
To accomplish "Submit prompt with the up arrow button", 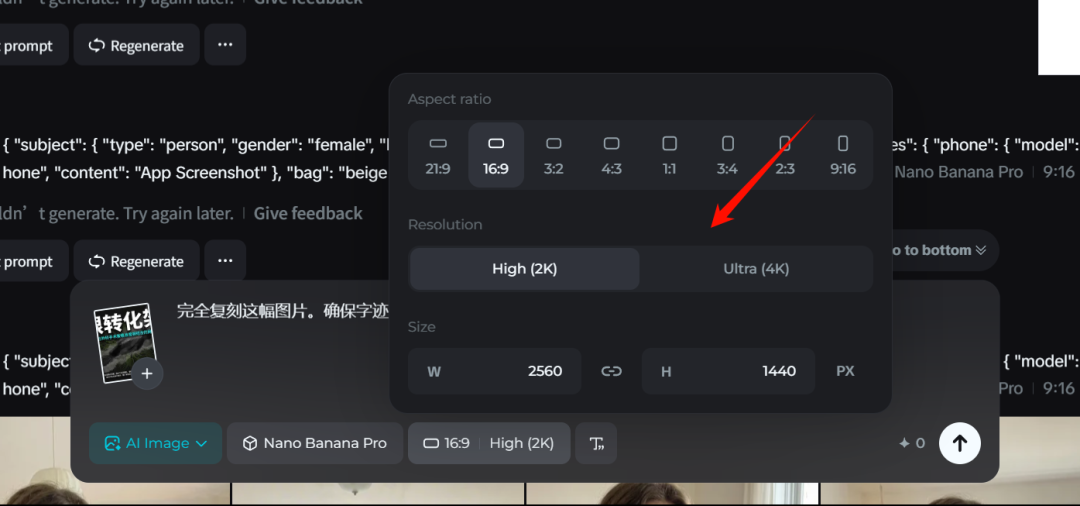I will (x=959, y=443).
